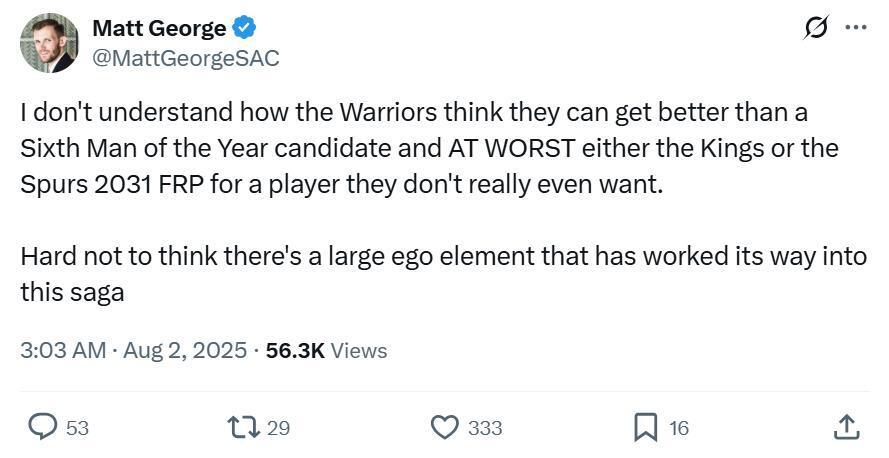Click the Grok slashed-circle icon

point(815,28)
